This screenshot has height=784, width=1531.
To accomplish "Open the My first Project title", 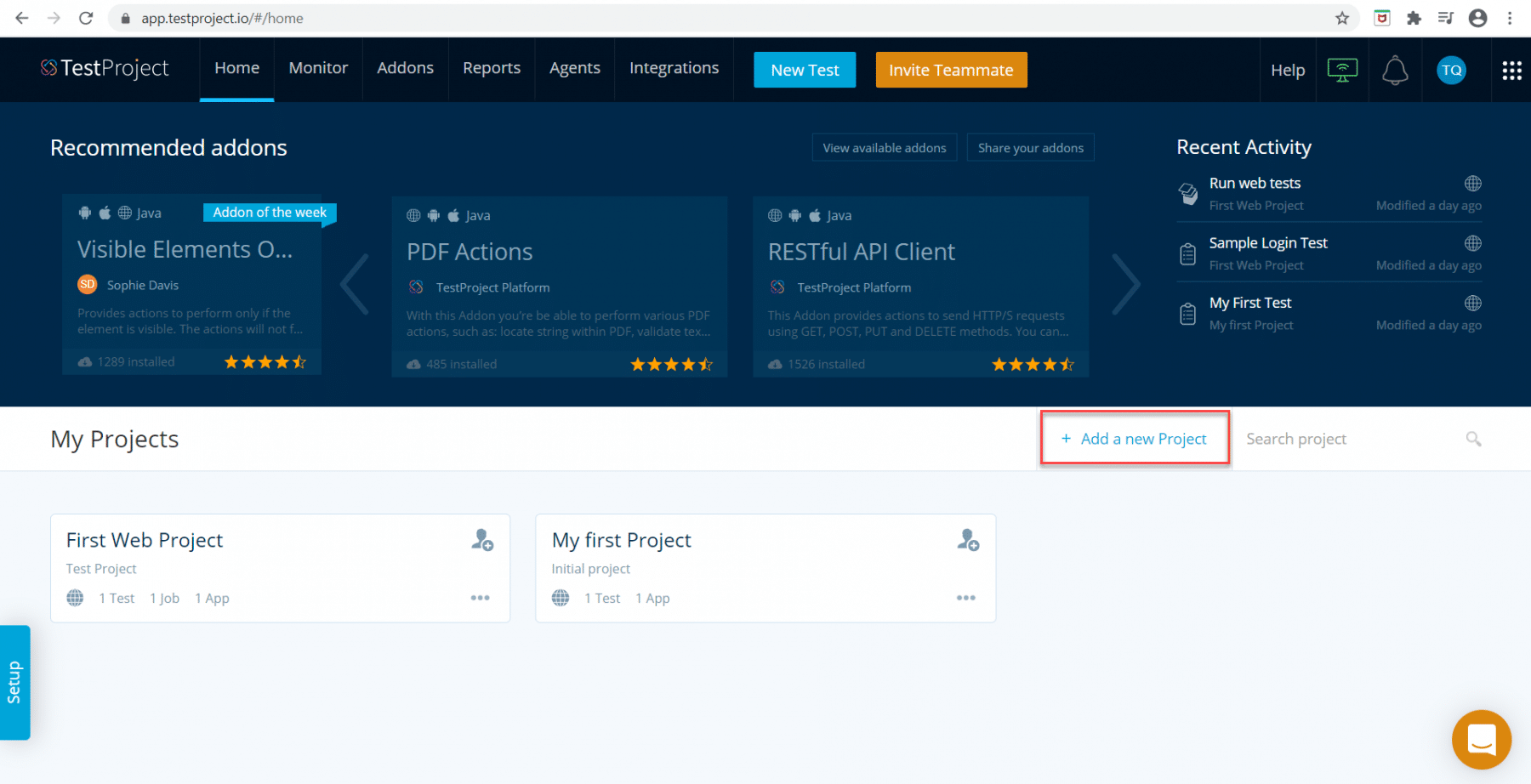I will [x=622, y=540].
